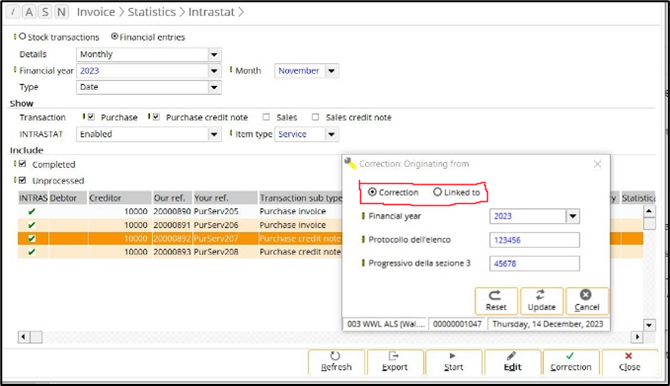
Task: Click the Reset arrow button in dialog
Action: (x=496, y=301)
